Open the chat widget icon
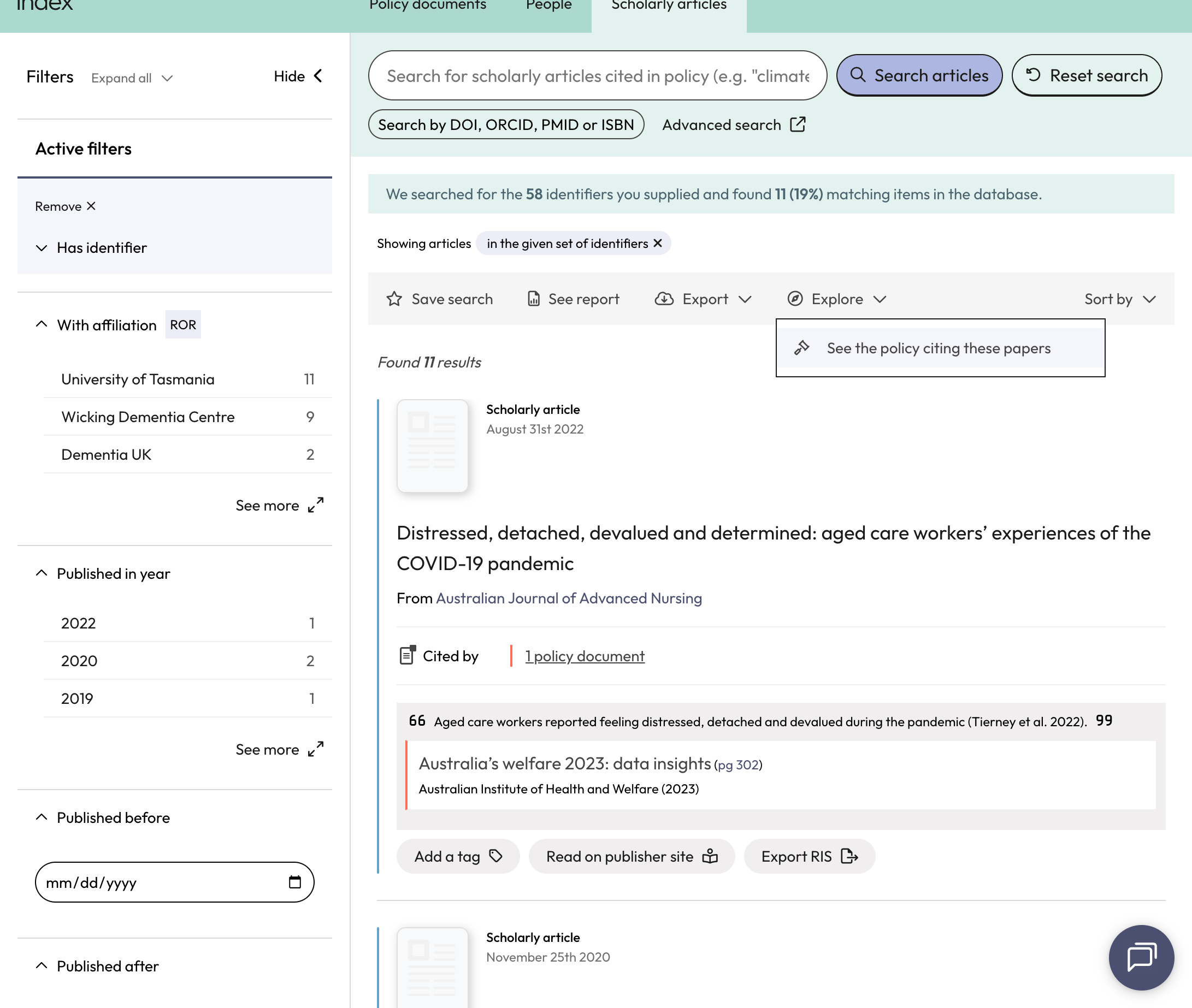 coord(1141,958)
